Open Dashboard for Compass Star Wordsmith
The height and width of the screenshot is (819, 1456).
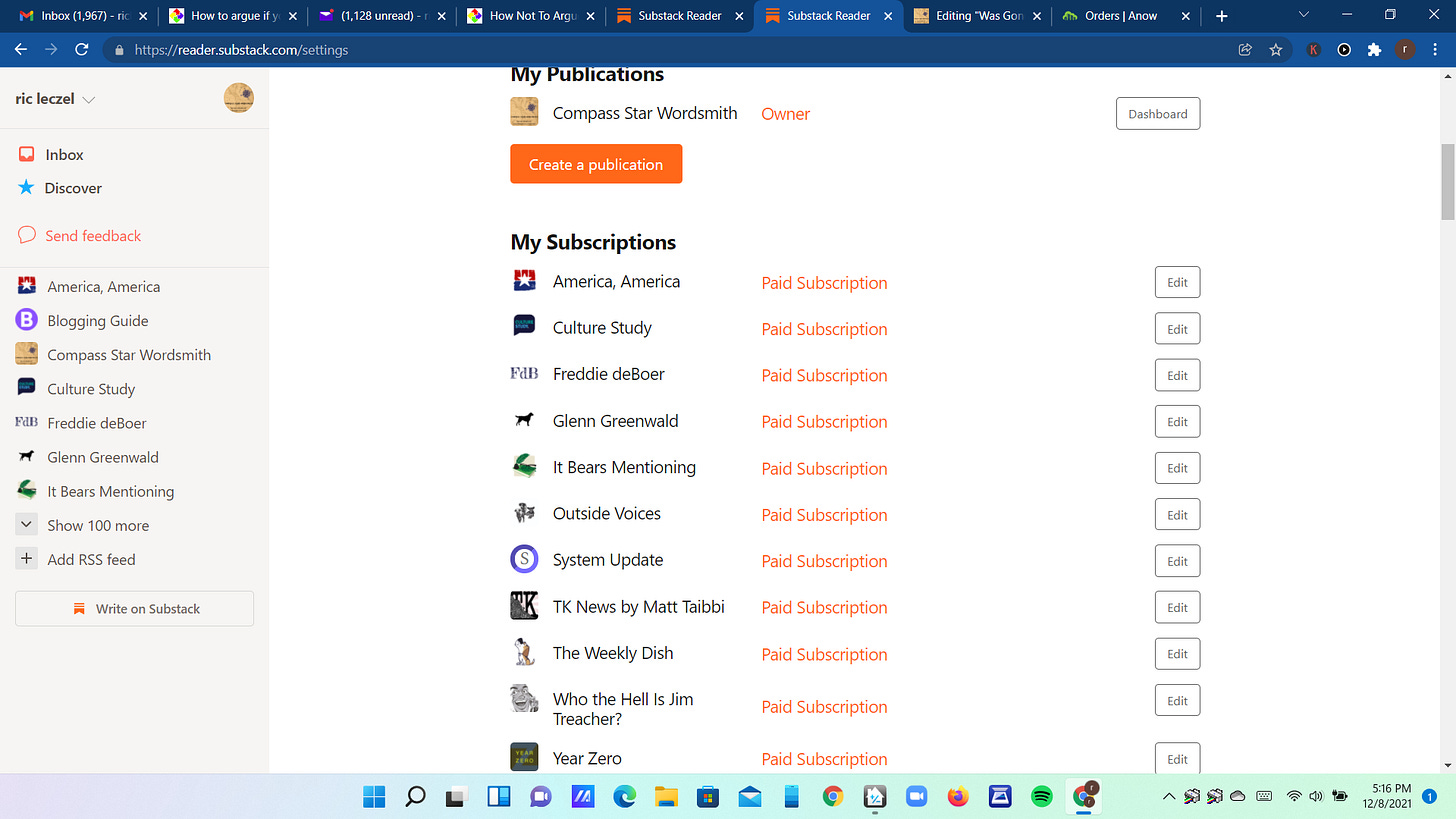(1157, 114)
